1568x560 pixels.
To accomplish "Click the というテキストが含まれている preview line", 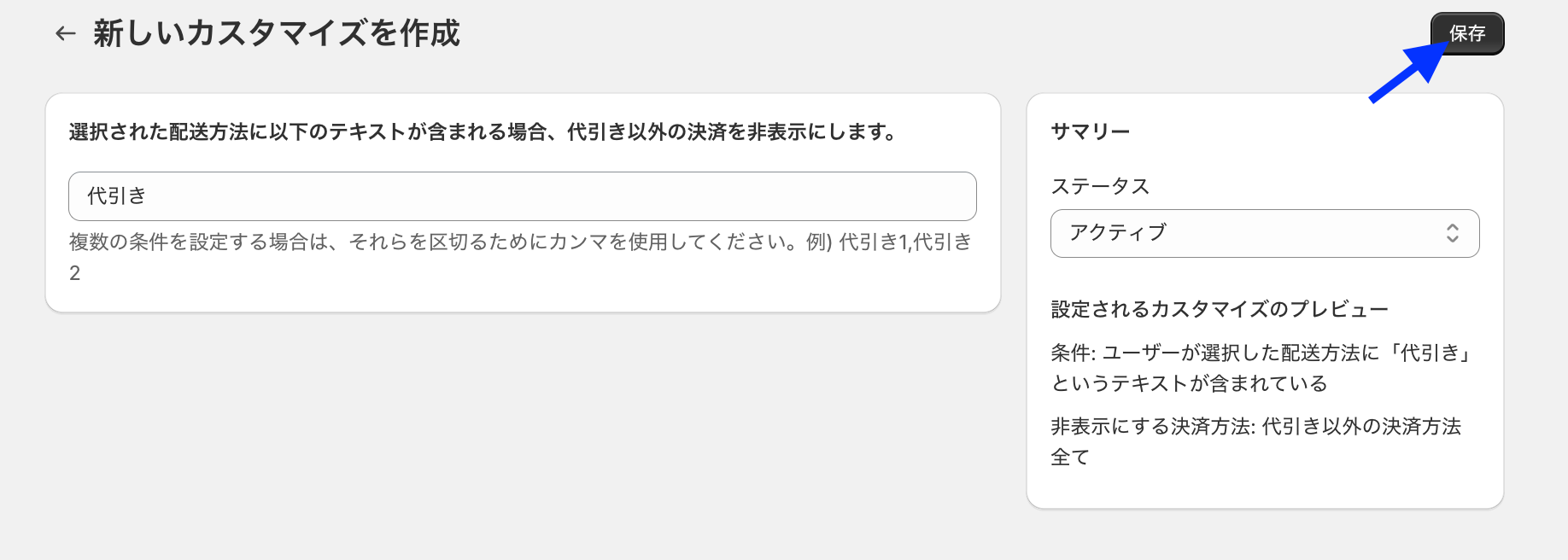I will pyautogui.click(x=1189, y=384).
